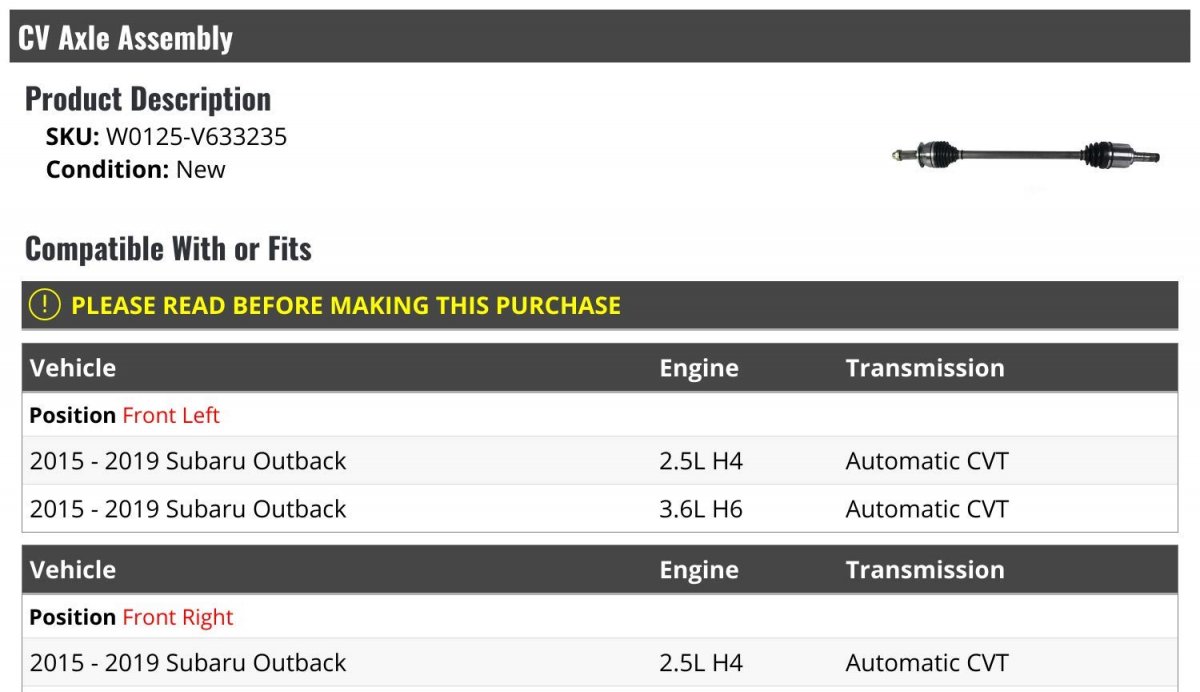Click the yellow exclamation warning icon
This screenshot has width=1200, height=692.
pos(45,305)
